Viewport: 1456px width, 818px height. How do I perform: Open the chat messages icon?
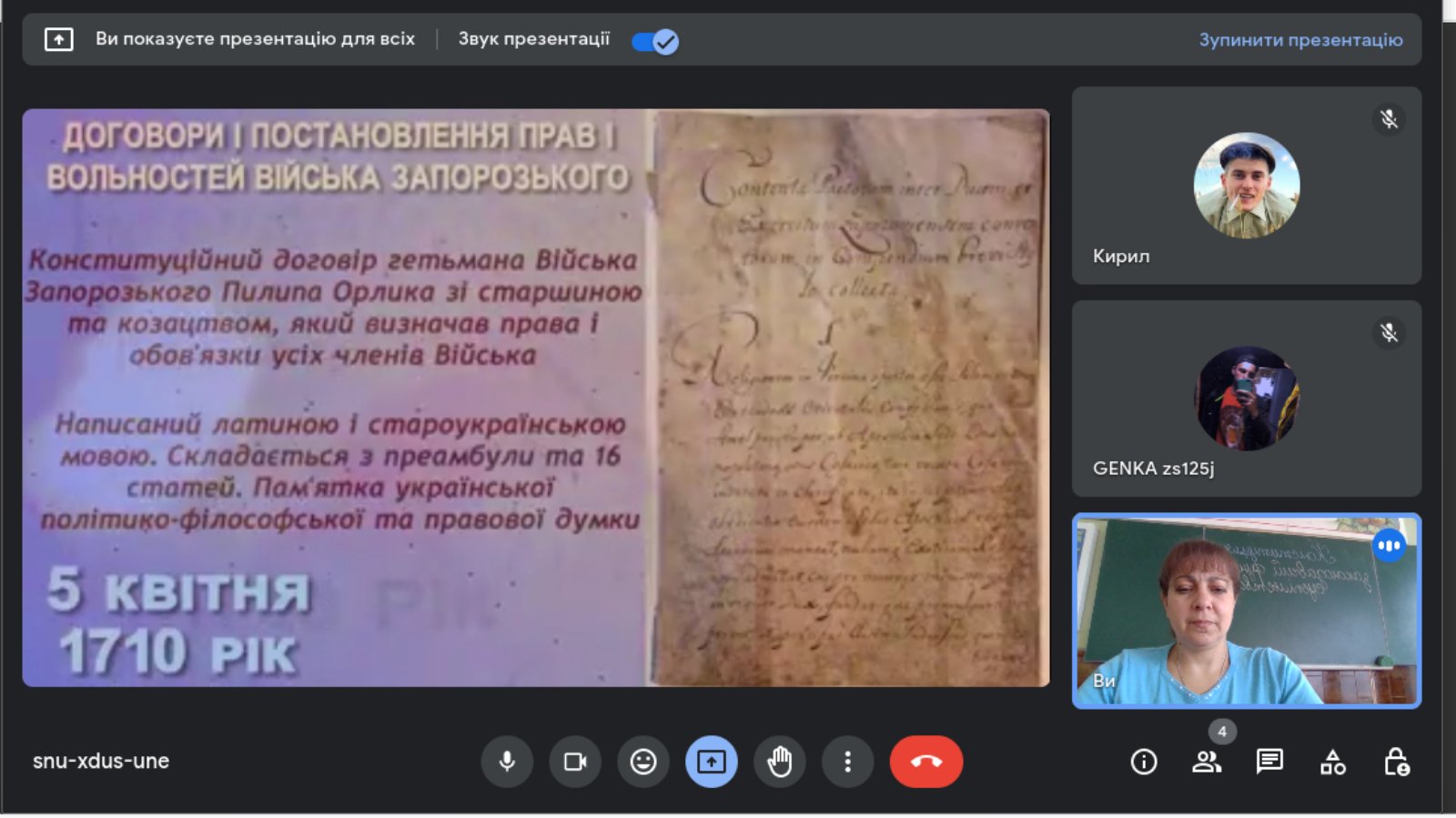1269,762
